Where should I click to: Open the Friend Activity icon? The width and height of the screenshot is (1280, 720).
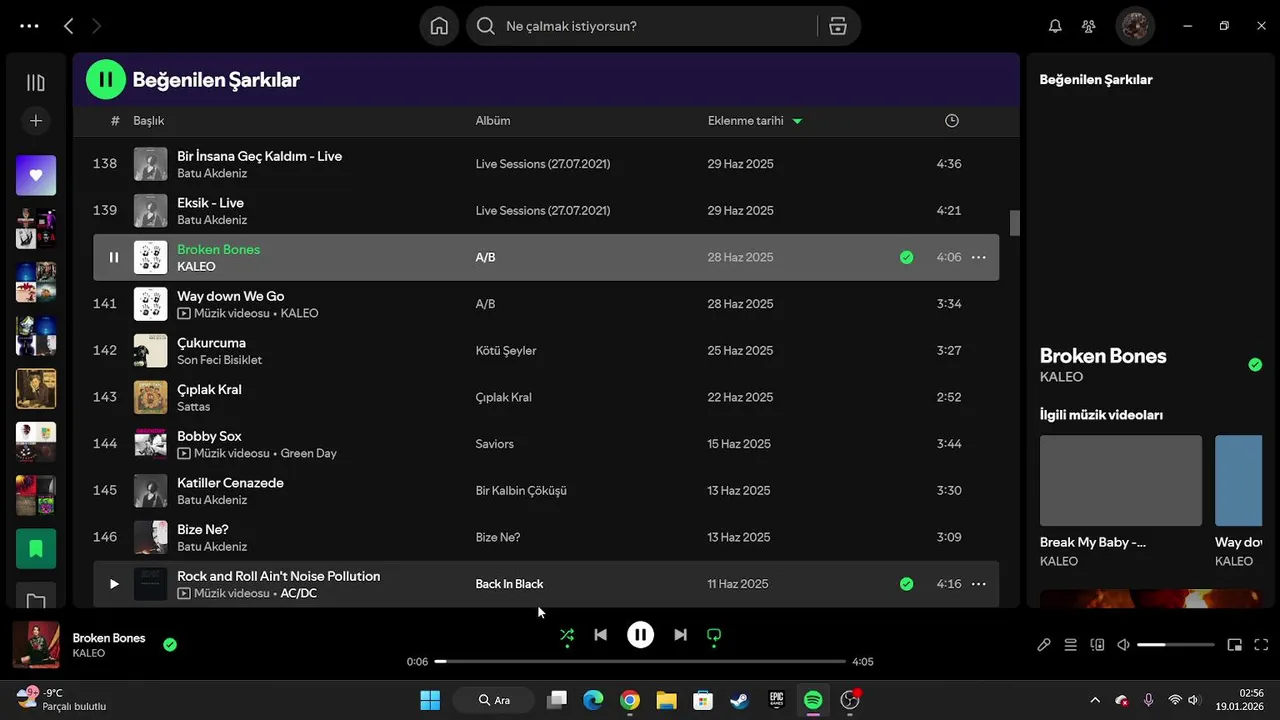click(1089, 26)
